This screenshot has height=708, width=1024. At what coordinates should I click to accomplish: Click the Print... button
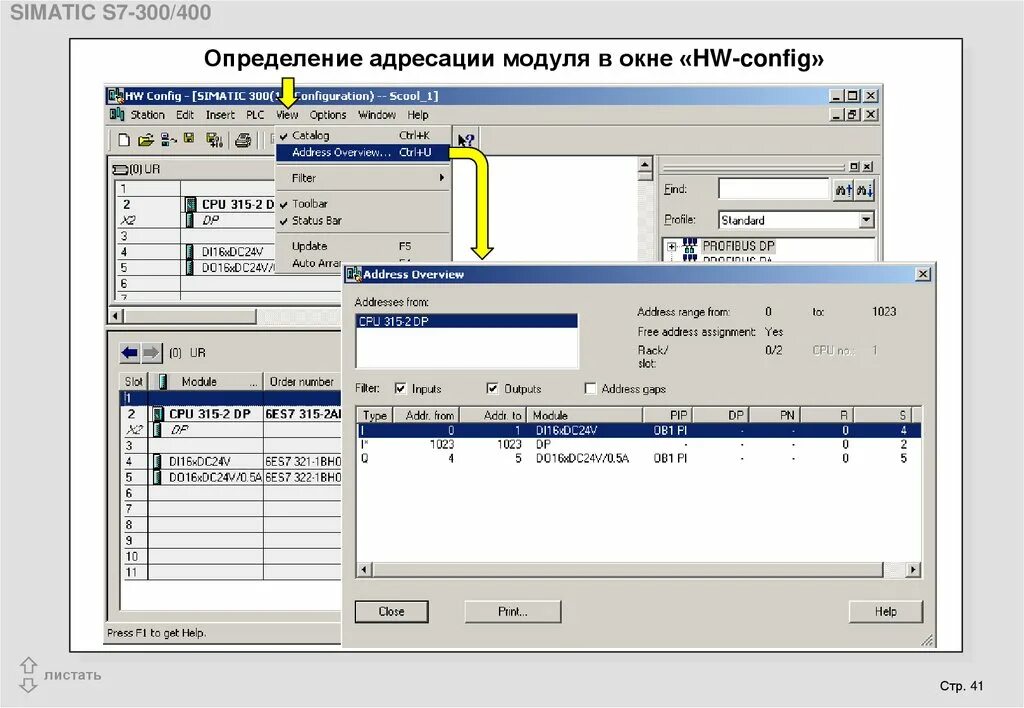513,611
